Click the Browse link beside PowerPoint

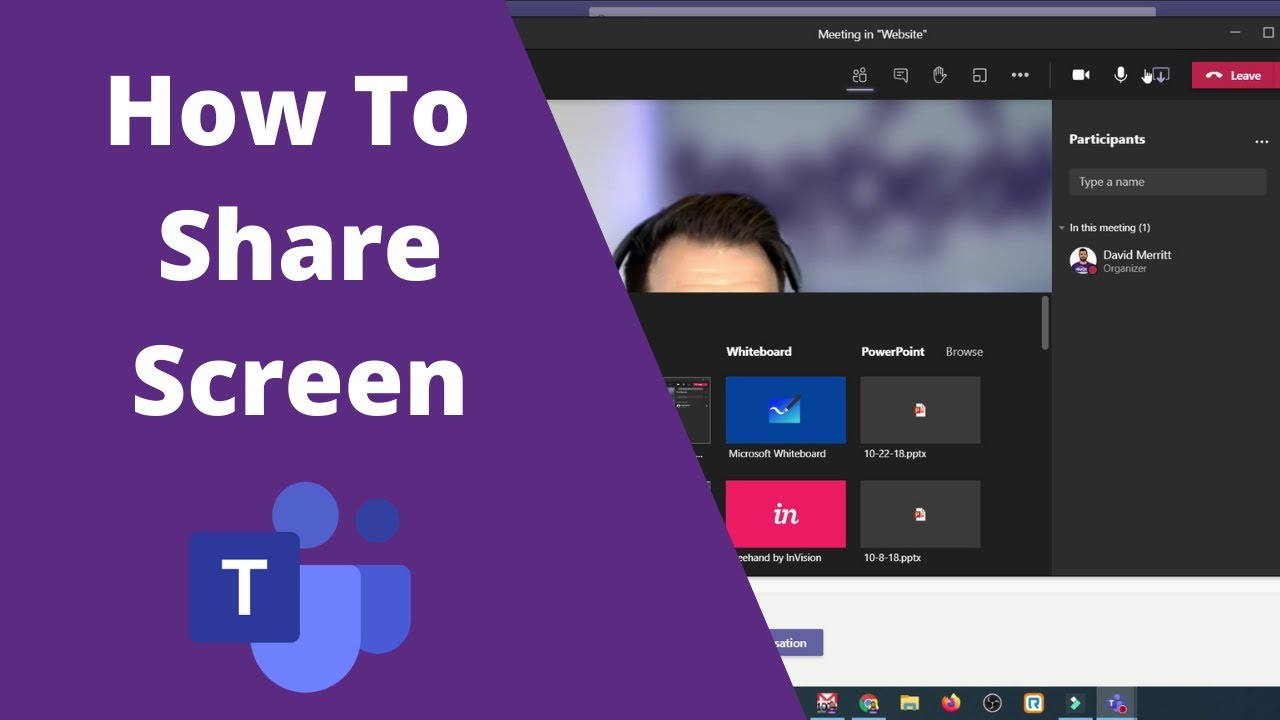tap(964, 352)
